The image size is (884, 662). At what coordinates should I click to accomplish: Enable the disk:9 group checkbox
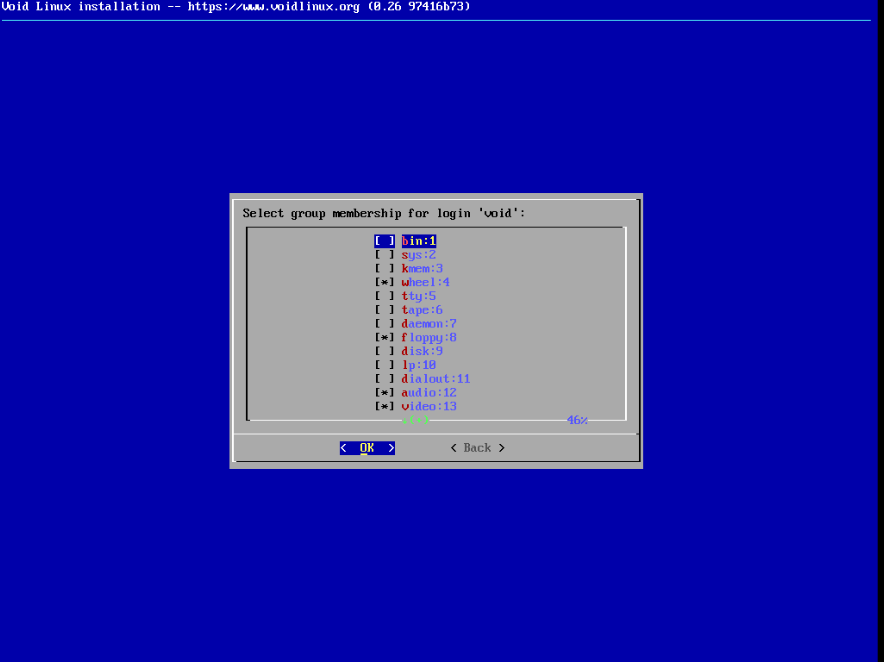click(x=384, y=350)
